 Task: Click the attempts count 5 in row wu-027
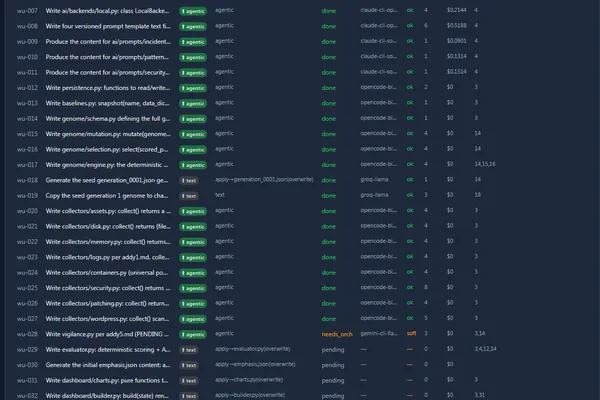point(426,318)
